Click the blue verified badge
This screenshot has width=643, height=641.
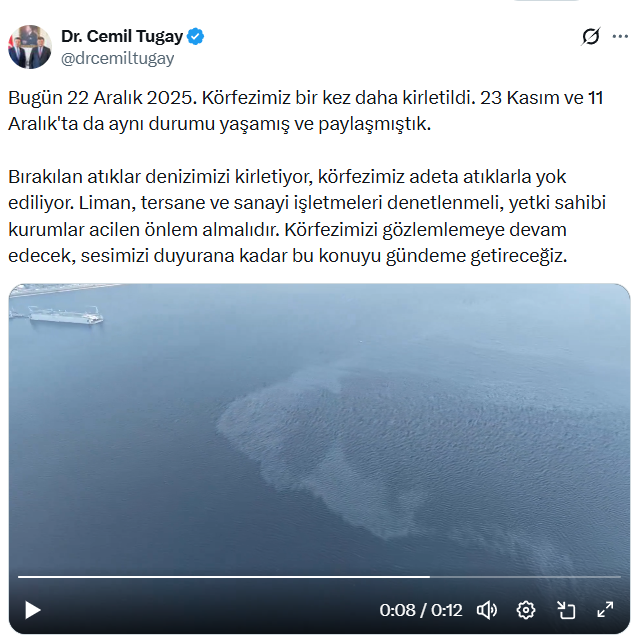pyautogui.click(x=196, y=36)
